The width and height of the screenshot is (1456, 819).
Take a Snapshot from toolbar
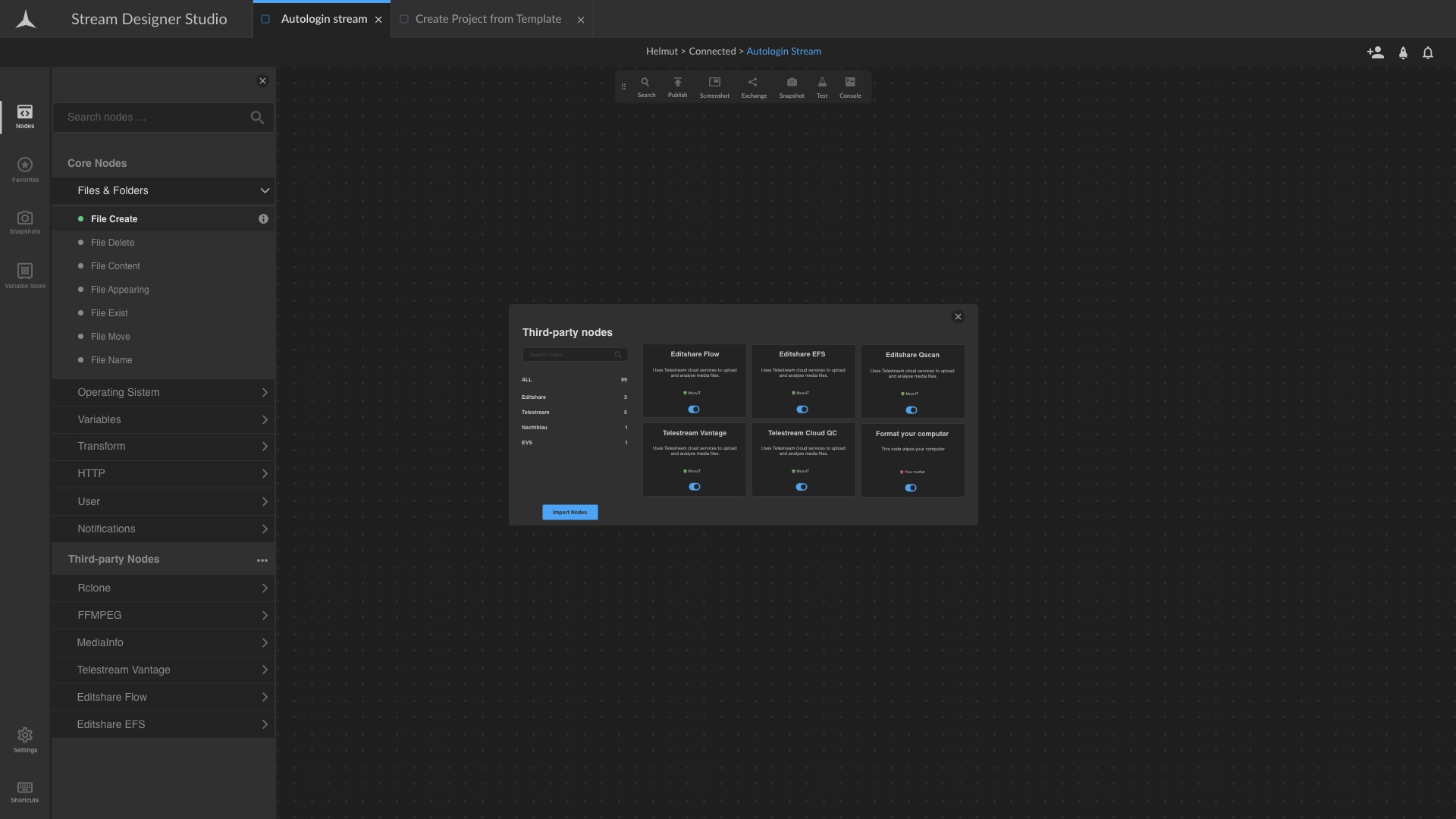791,86
